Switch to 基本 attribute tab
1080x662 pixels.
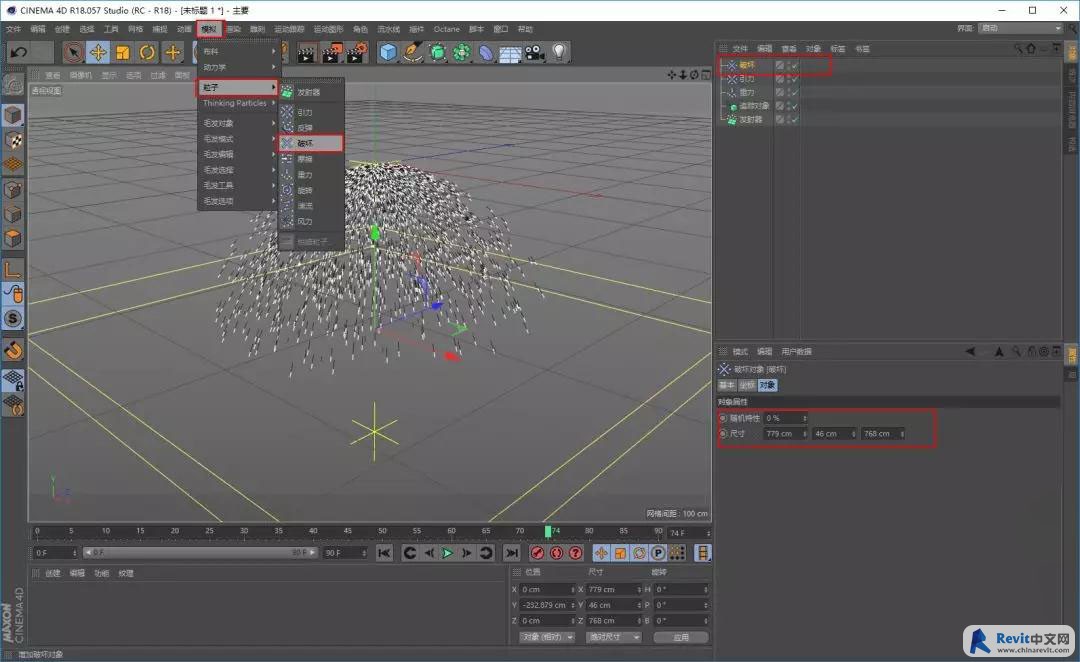click(x=727, y=385)
